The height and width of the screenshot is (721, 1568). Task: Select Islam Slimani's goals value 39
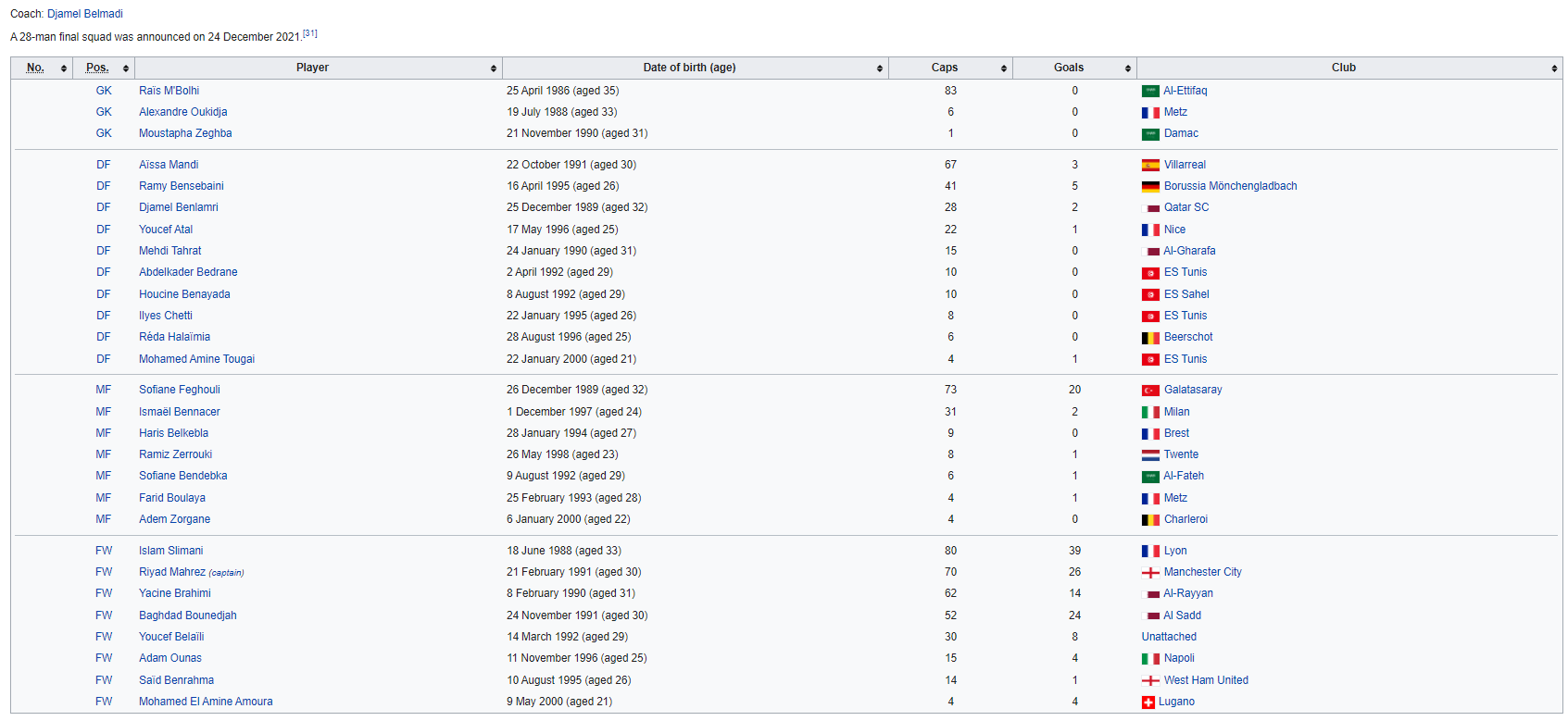pos(1074,551)
